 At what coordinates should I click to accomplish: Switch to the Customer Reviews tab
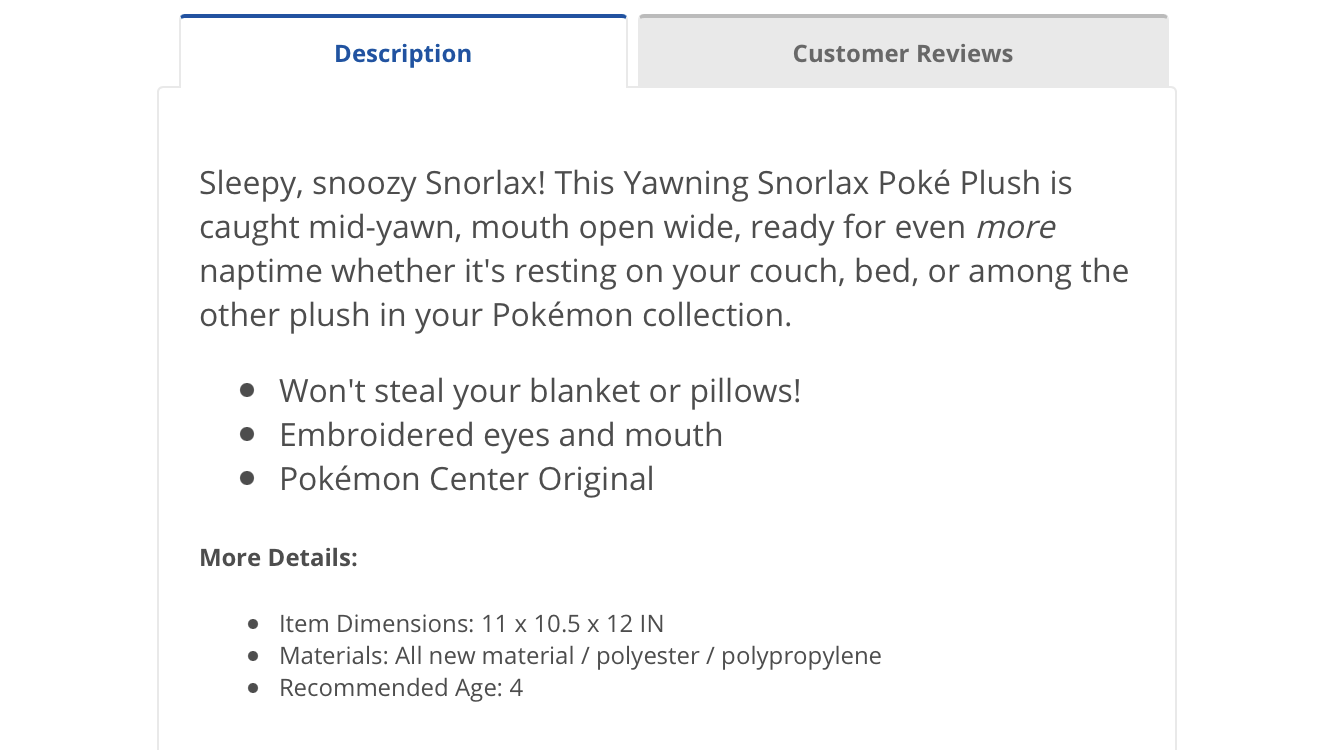[902, 54]
